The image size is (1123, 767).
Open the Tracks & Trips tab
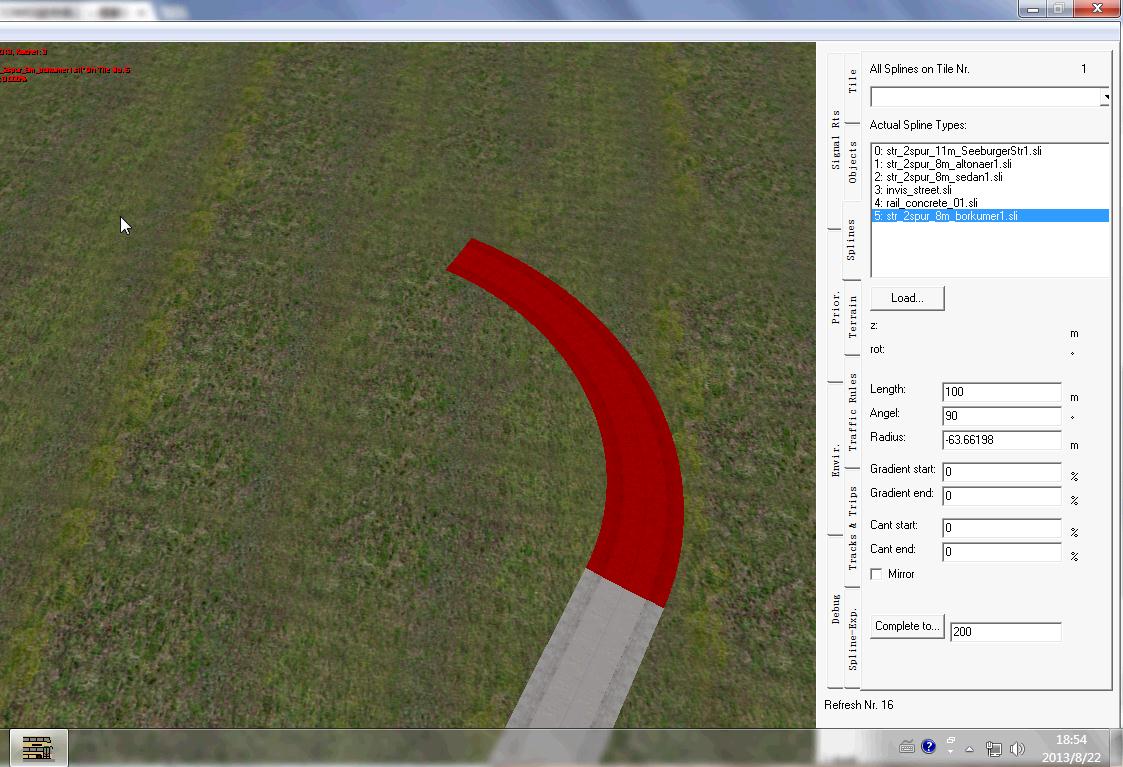pyautogui.click(x=853, y=528)
